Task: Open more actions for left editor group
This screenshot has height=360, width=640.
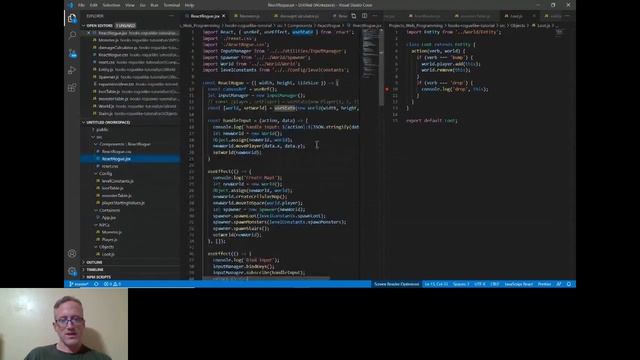Action: (x=375, y=16)
